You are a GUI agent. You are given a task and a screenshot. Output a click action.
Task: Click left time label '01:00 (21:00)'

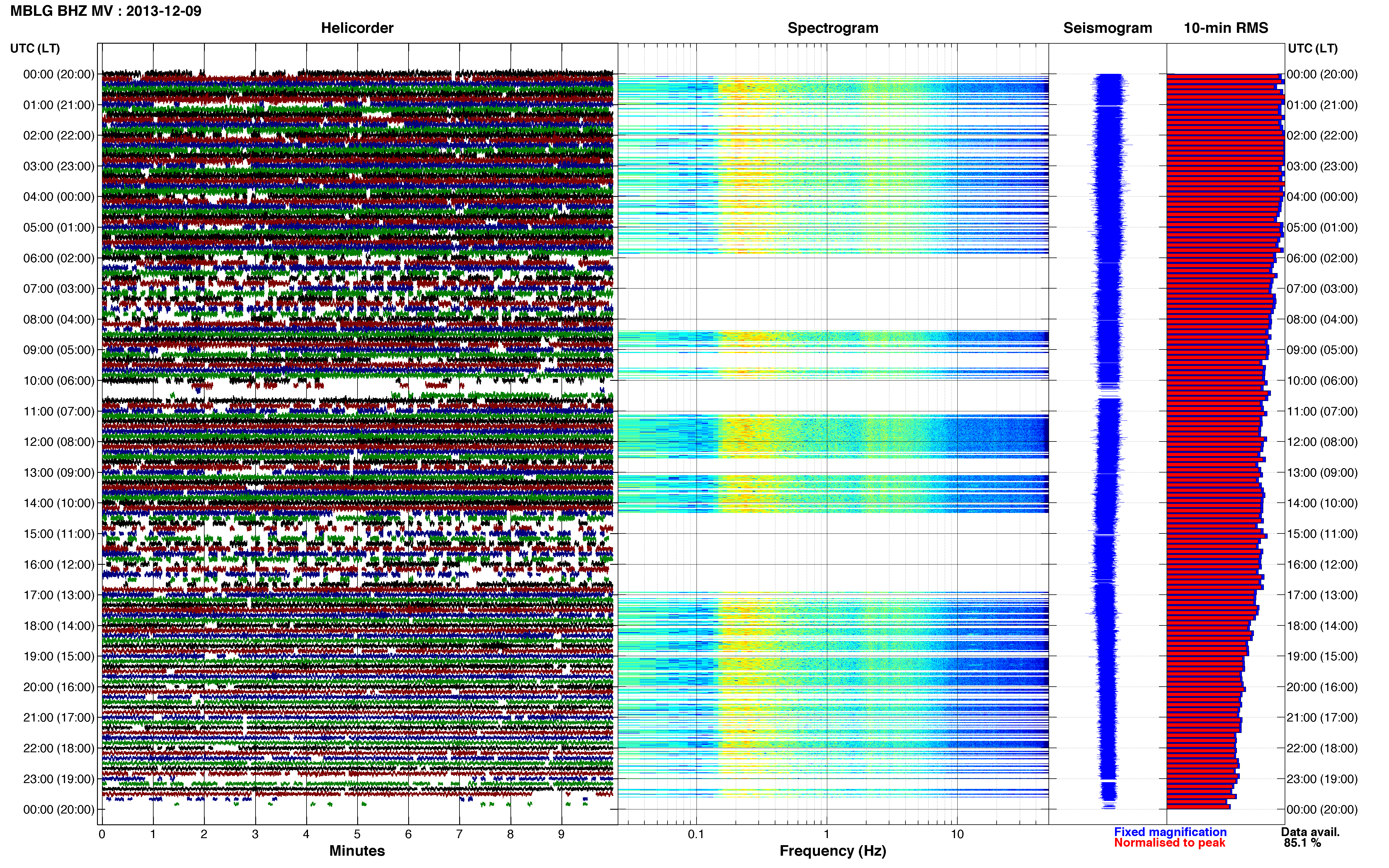[59, 105]
